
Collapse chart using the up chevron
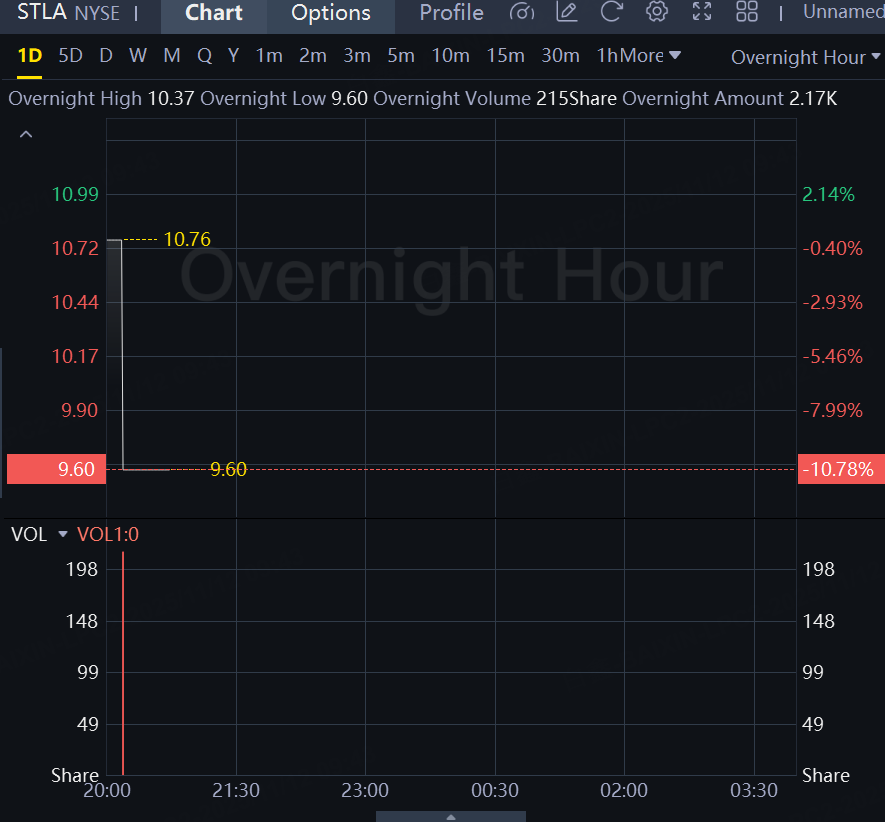[26, 134]
